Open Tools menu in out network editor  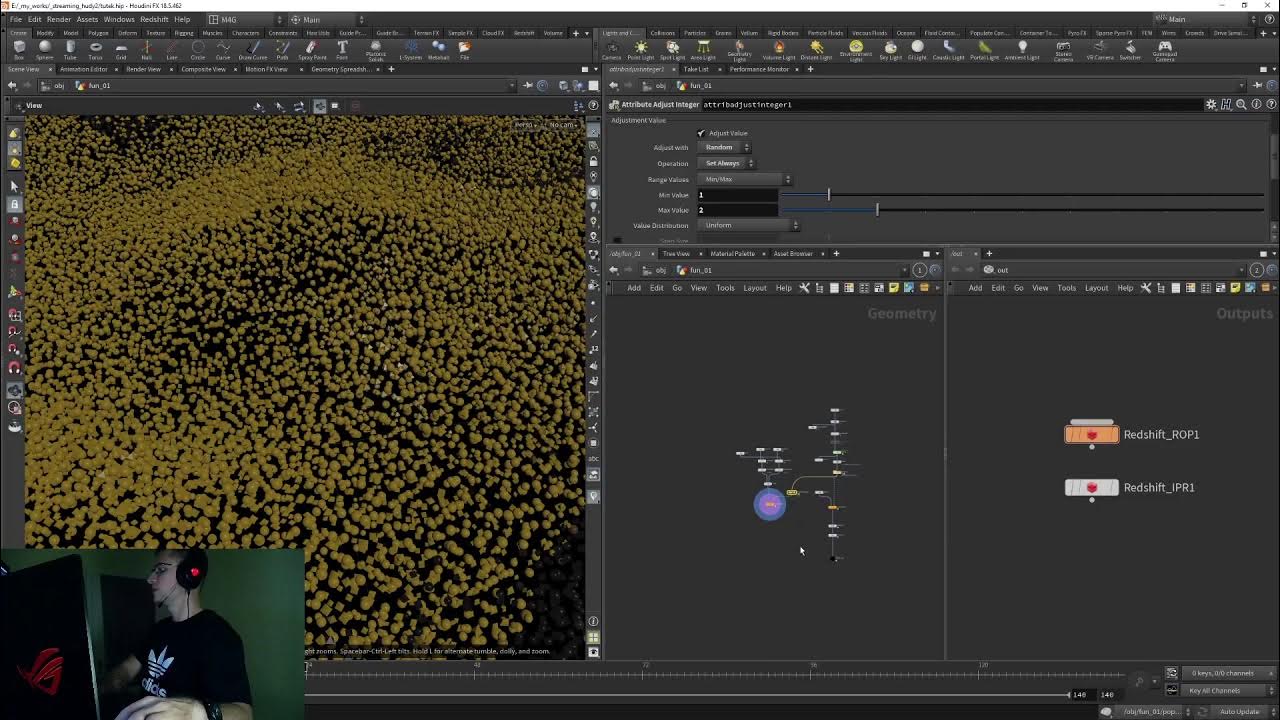point(1067,288)
